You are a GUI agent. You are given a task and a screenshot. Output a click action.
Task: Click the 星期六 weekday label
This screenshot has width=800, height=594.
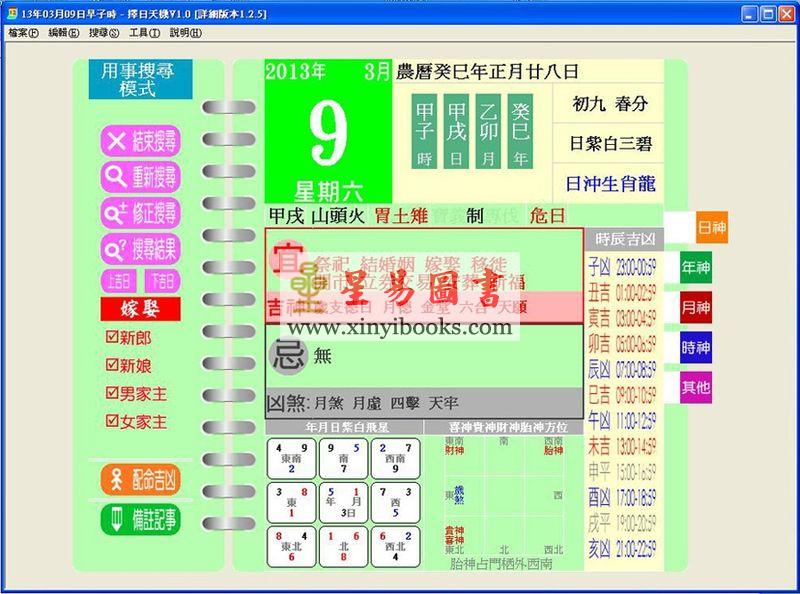click(x=328, y=192)
